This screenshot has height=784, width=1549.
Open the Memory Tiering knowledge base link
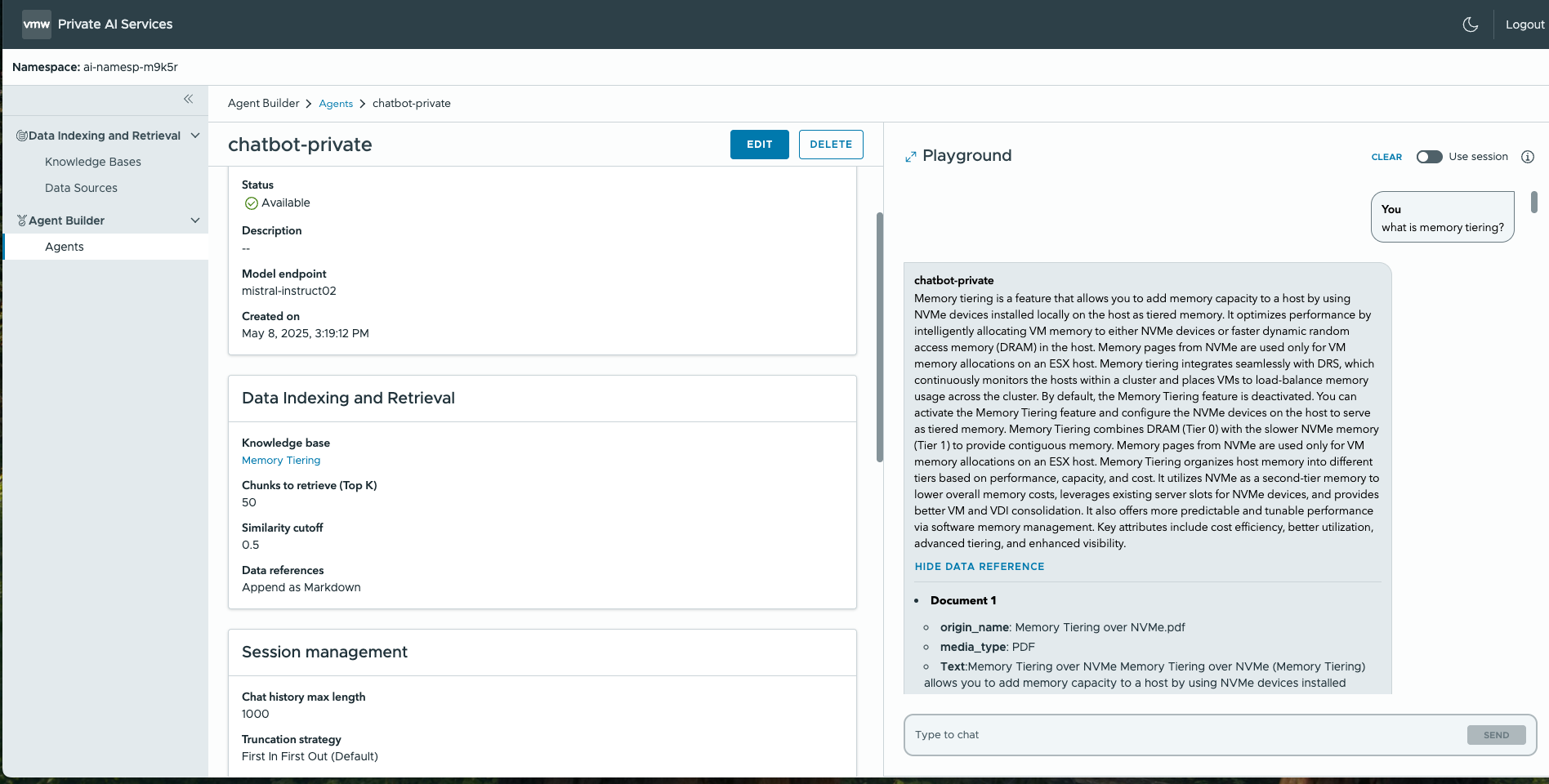(x=281, y=461)
